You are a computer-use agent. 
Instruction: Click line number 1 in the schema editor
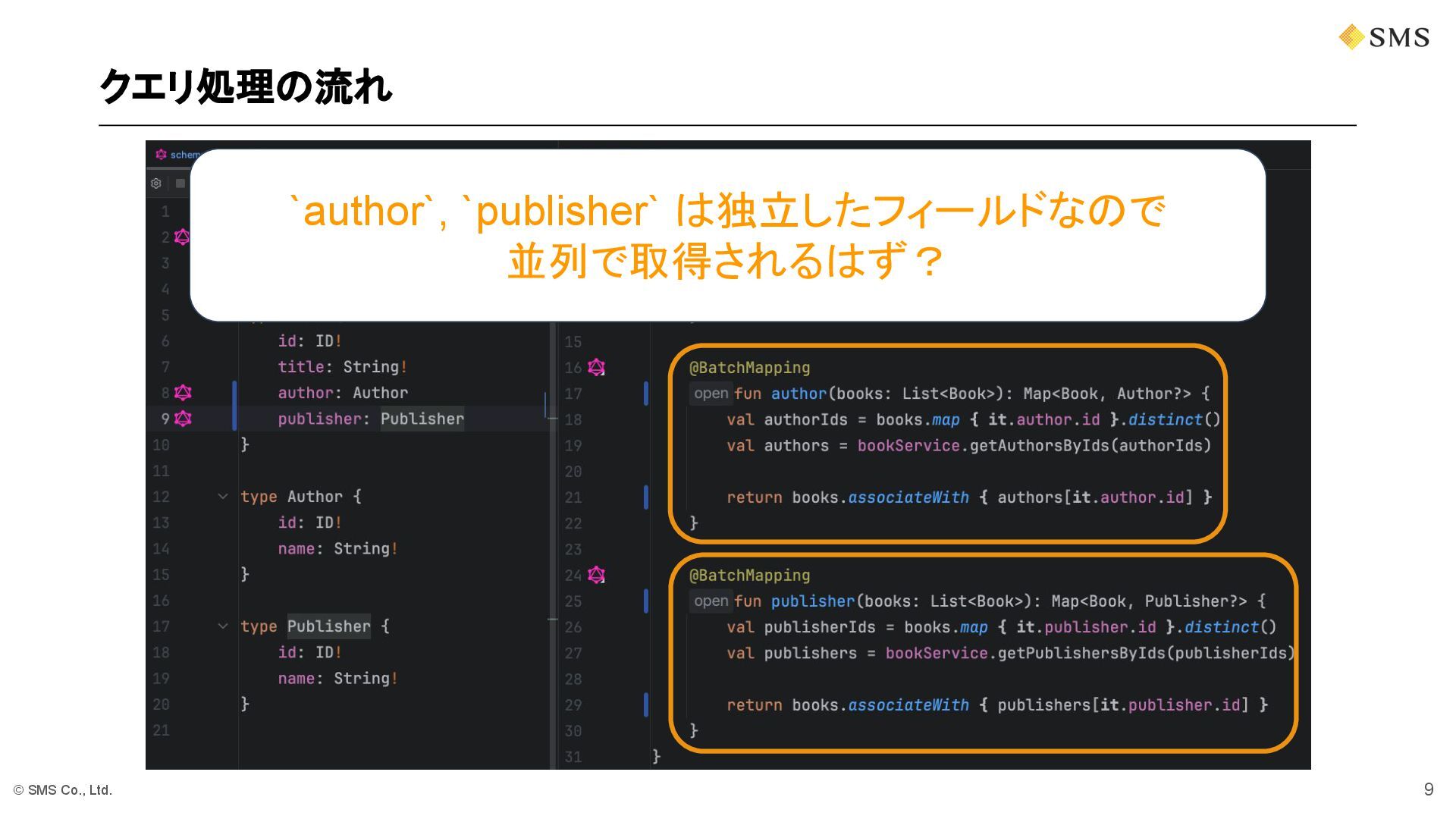coord(165,212)
